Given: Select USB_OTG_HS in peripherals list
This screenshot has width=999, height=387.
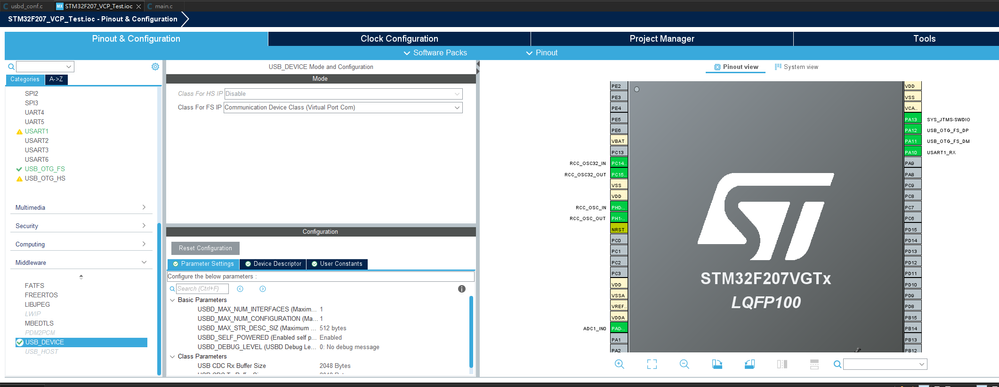Looking at the screenshot, I should (45, 179).
